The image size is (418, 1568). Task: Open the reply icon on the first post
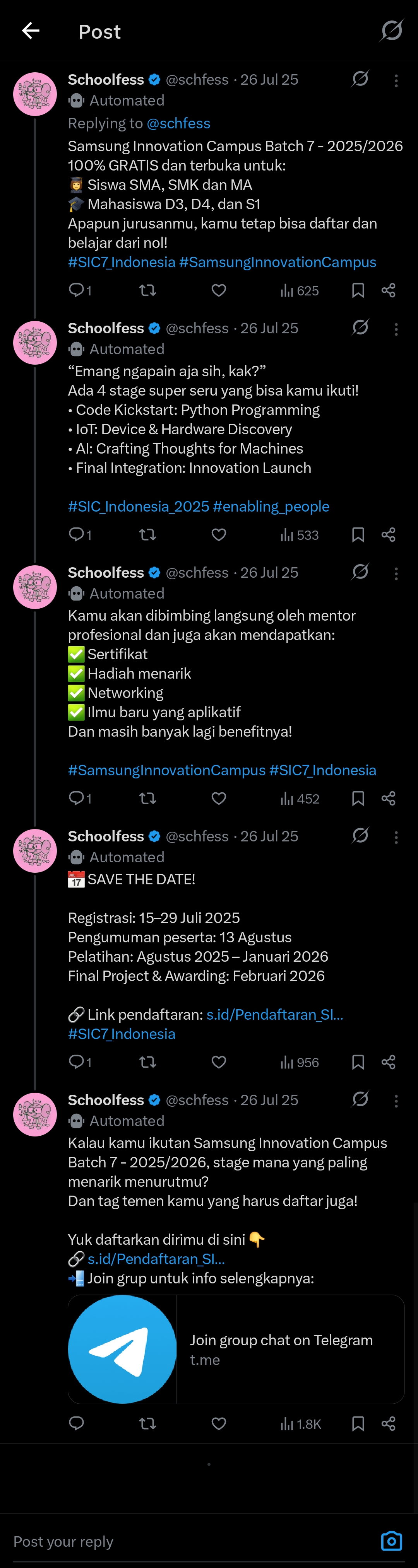point(76,290)
